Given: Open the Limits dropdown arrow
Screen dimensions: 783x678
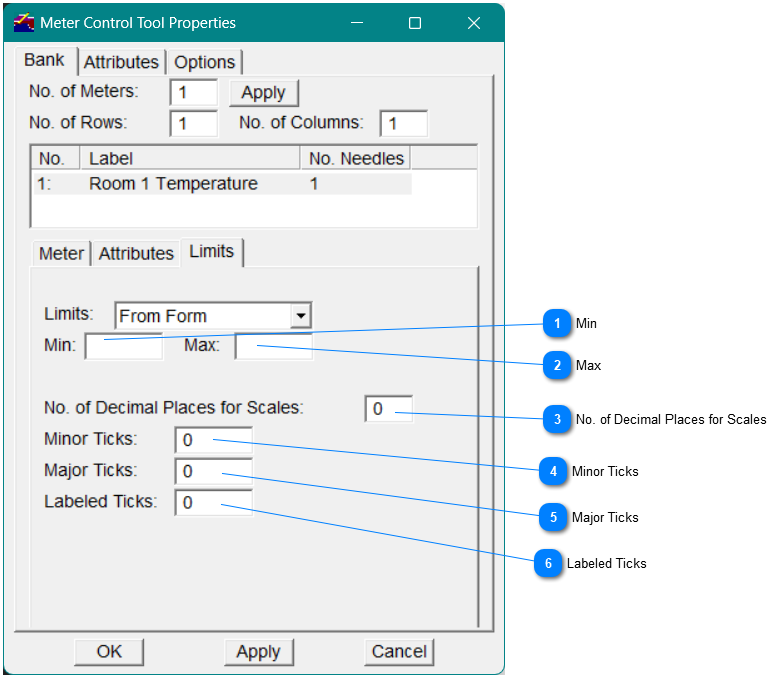Looking at the screenshot, I should (x=301, y=316).
